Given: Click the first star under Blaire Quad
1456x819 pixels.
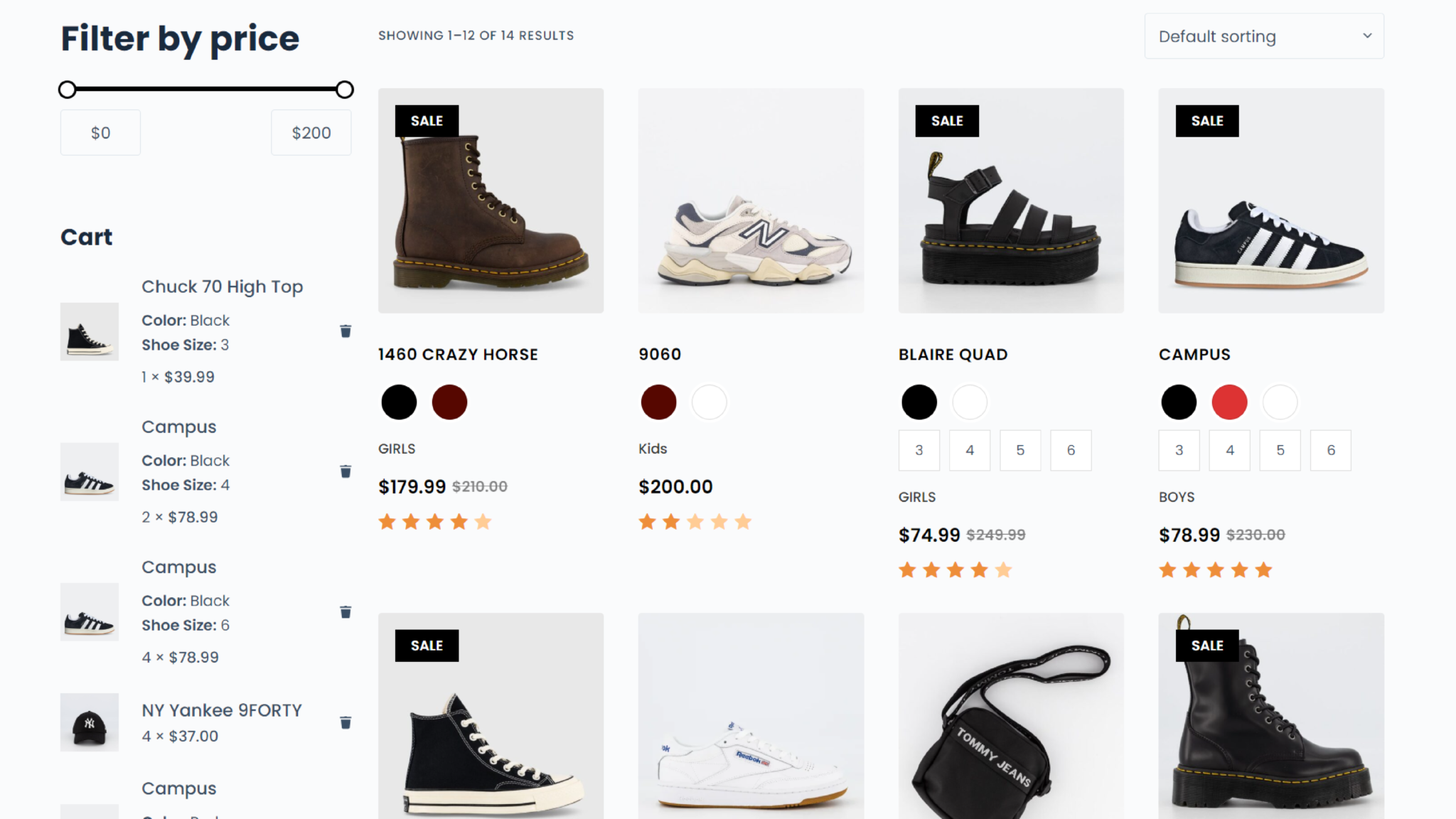Looking at the screenshot, I should click(907, 570).
